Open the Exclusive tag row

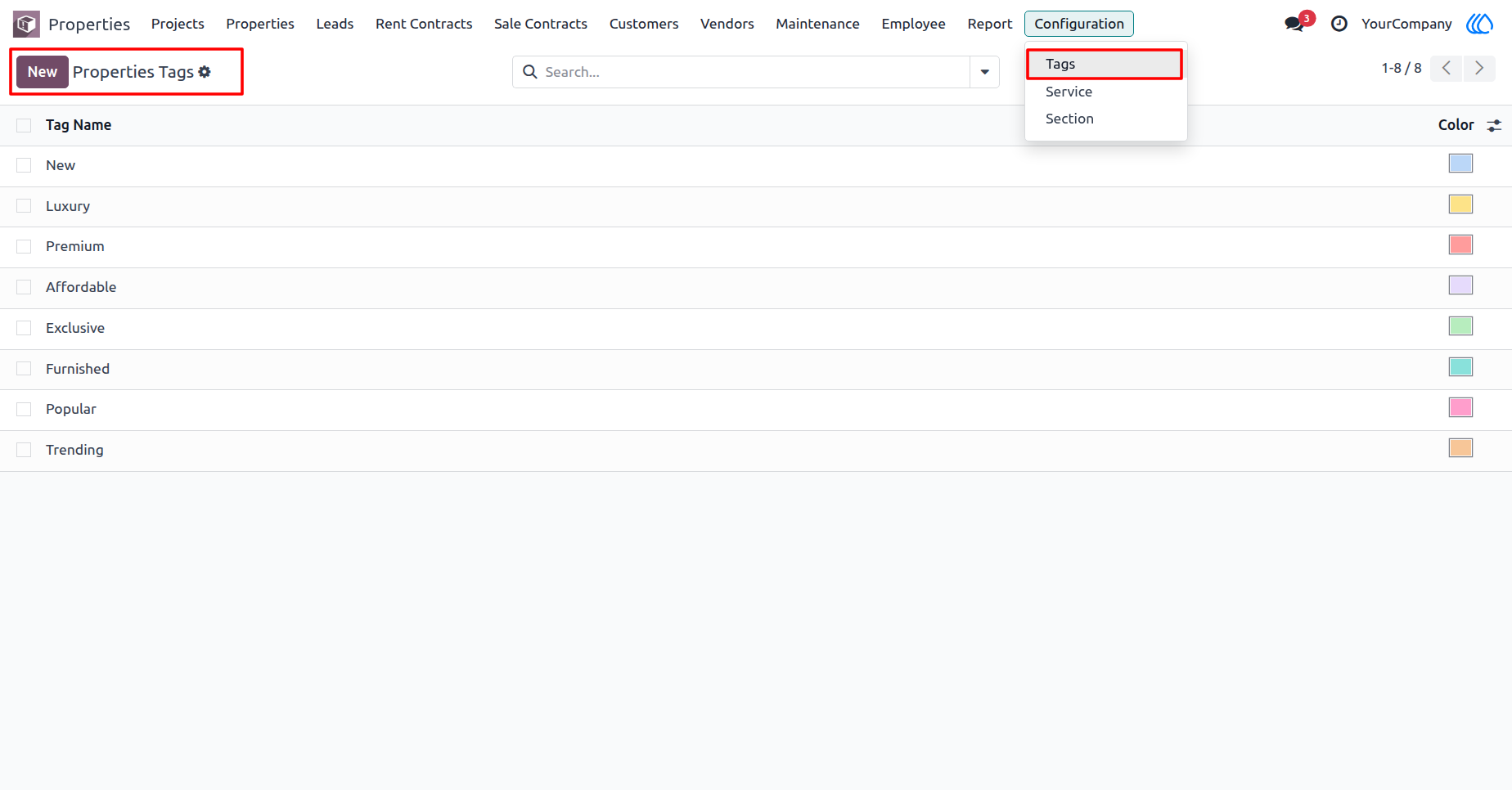point(756,329)
